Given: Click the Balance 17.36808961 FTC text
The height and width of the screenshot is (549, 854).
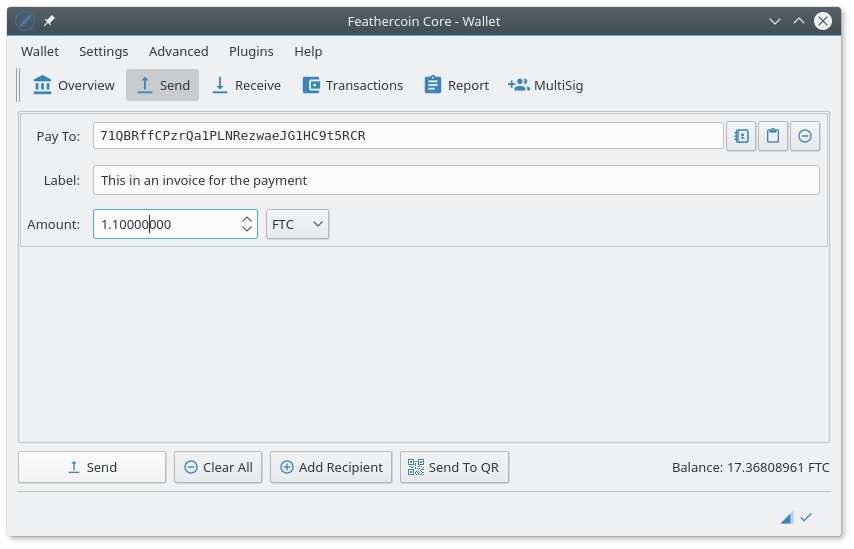Looking at the screenshot, I should (x=751, y=467).
